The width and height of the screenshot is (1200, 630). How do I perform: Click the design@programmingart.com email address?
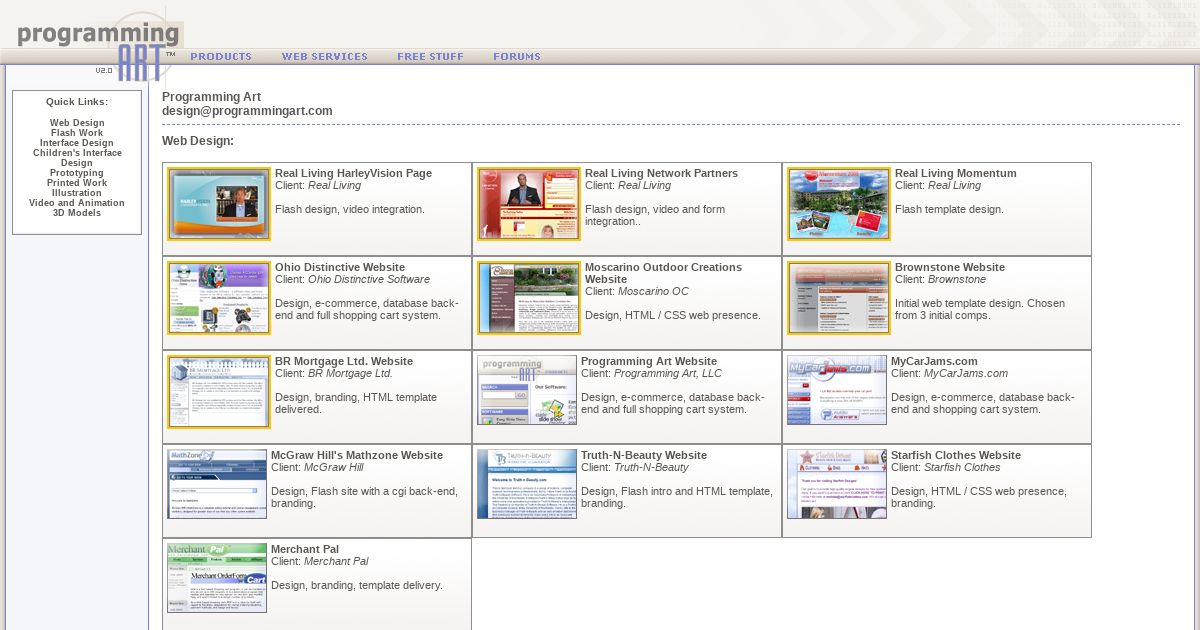(247, 111)
